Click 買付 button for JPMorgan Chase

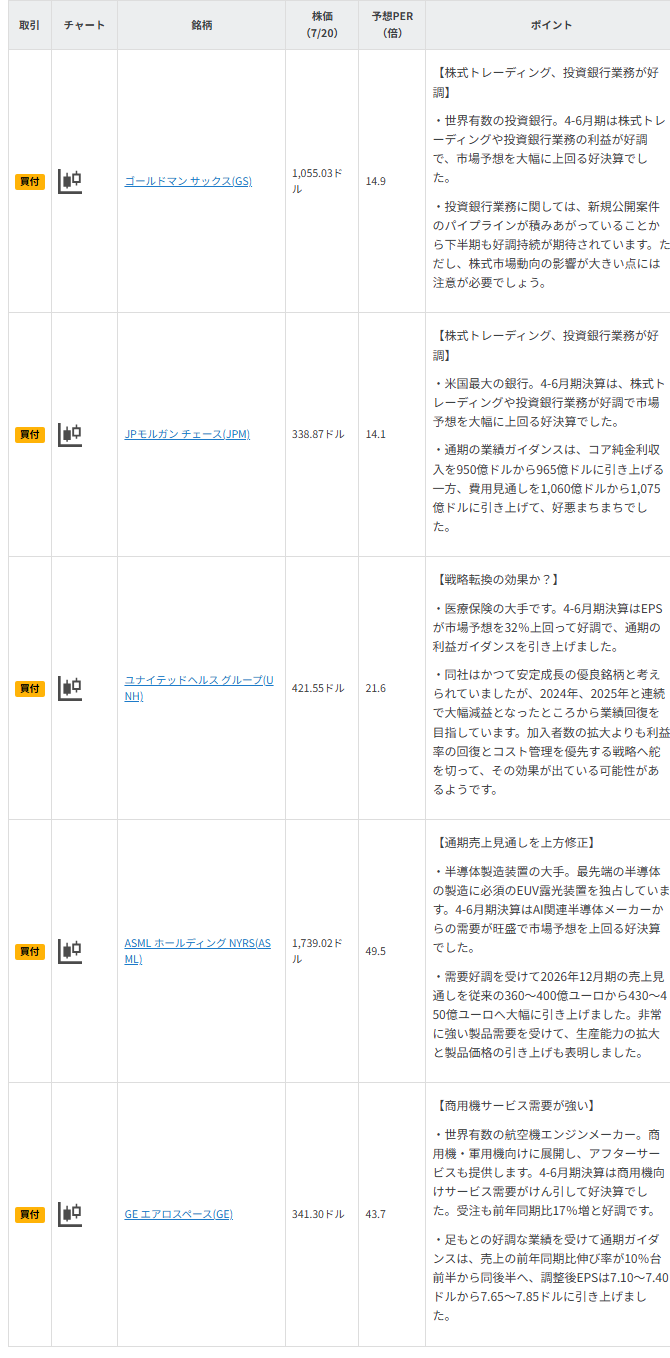click(x=30, y=435)
